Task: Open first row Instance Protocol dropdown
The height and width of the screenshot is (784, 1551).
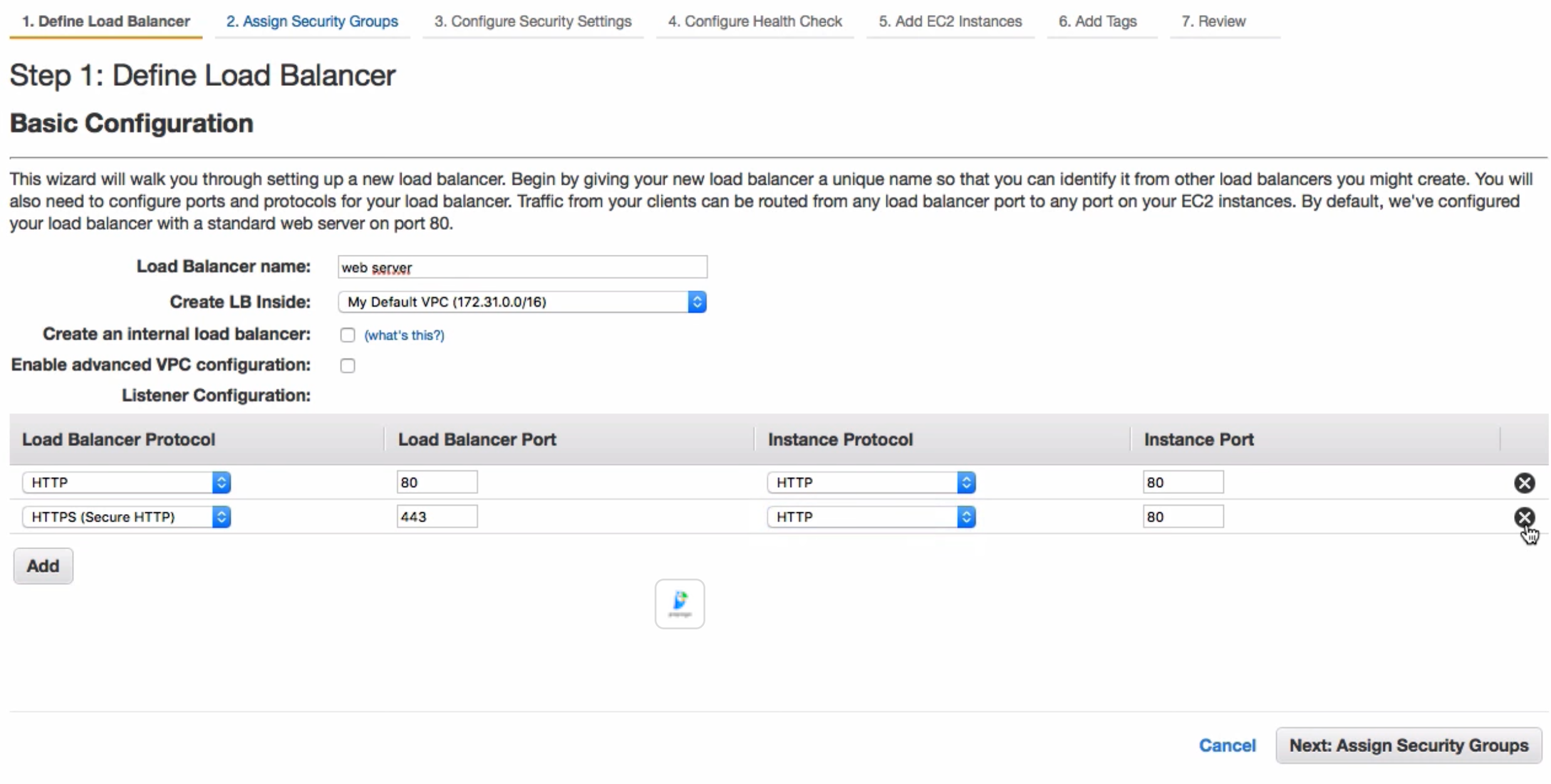Action: pyautogui.click(x=871, y=482)
